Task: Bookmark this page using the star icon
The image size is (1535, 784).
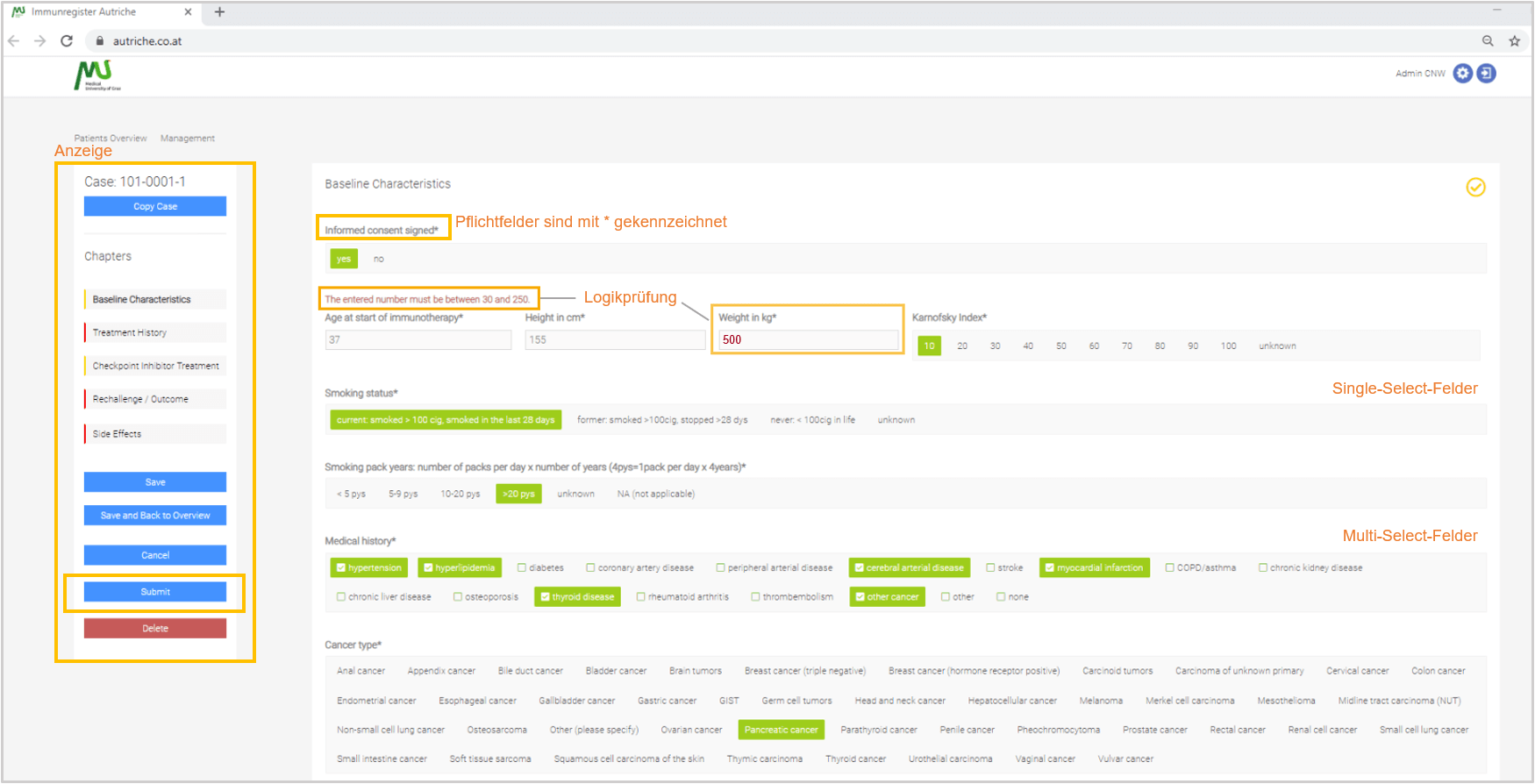Action: [x=1514, y=41]
